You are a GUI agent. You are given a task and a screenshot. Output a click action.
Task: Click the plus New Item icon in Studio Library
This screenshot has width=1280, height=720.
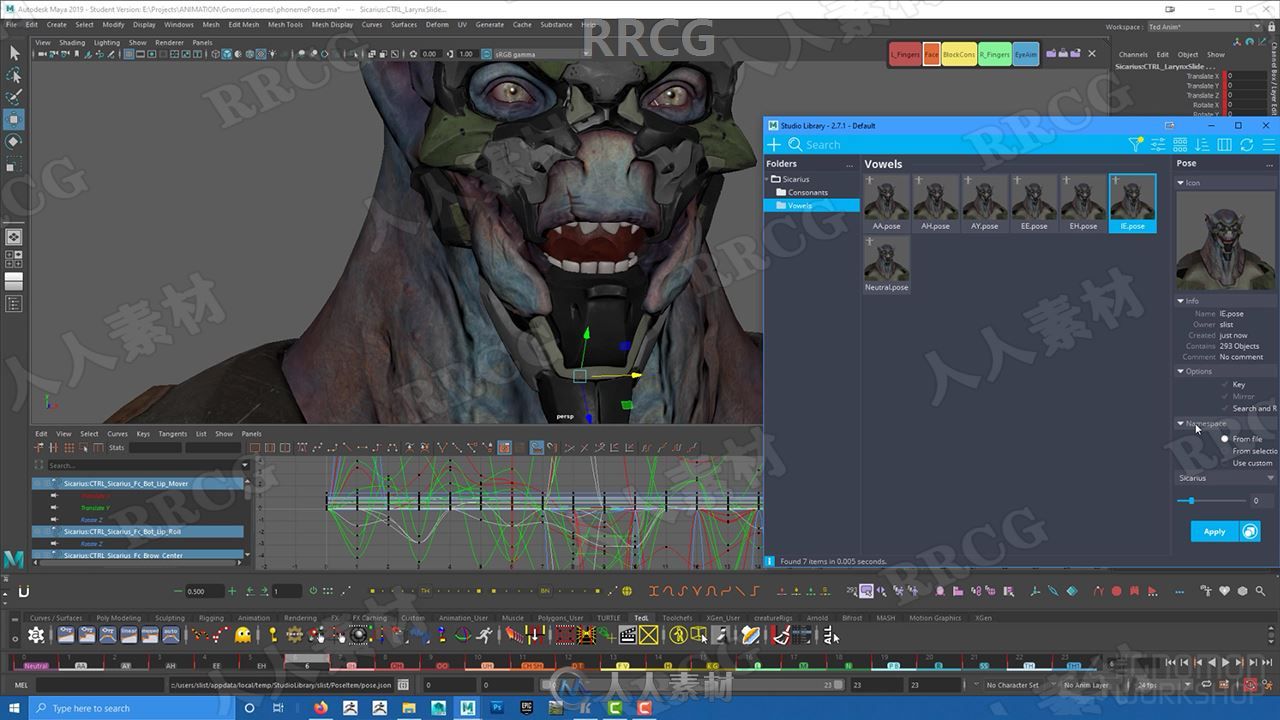[773, 145]
